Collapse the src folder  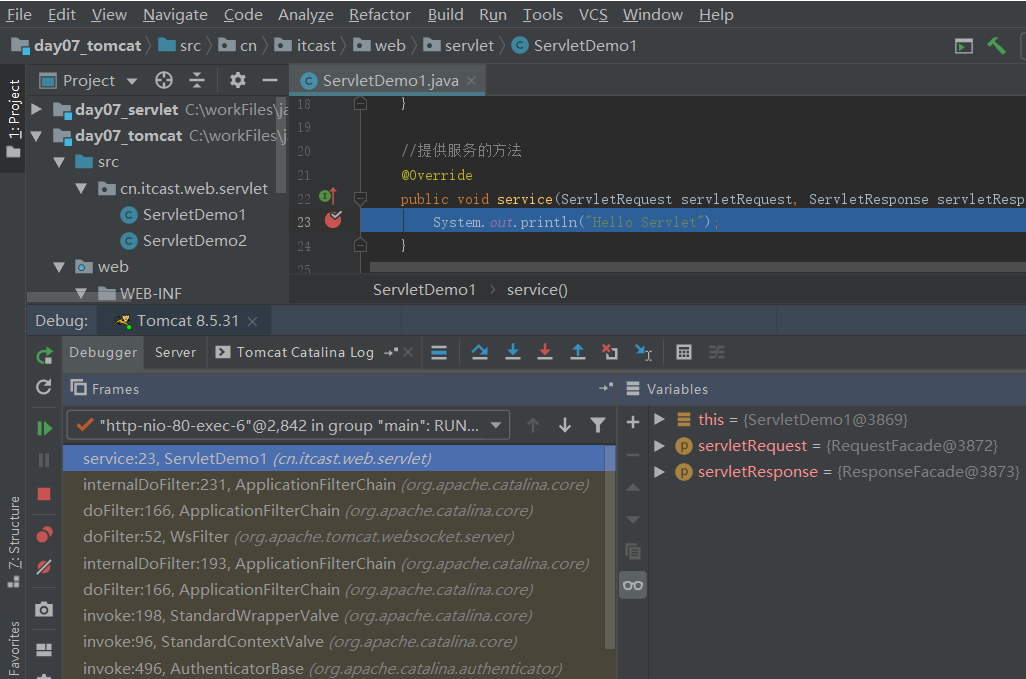(59, 162)
